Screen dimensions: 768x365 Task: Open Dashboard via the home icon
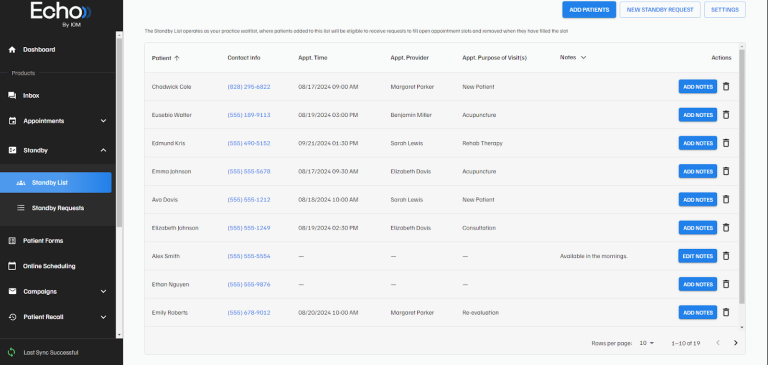click(x=12, y=49)
